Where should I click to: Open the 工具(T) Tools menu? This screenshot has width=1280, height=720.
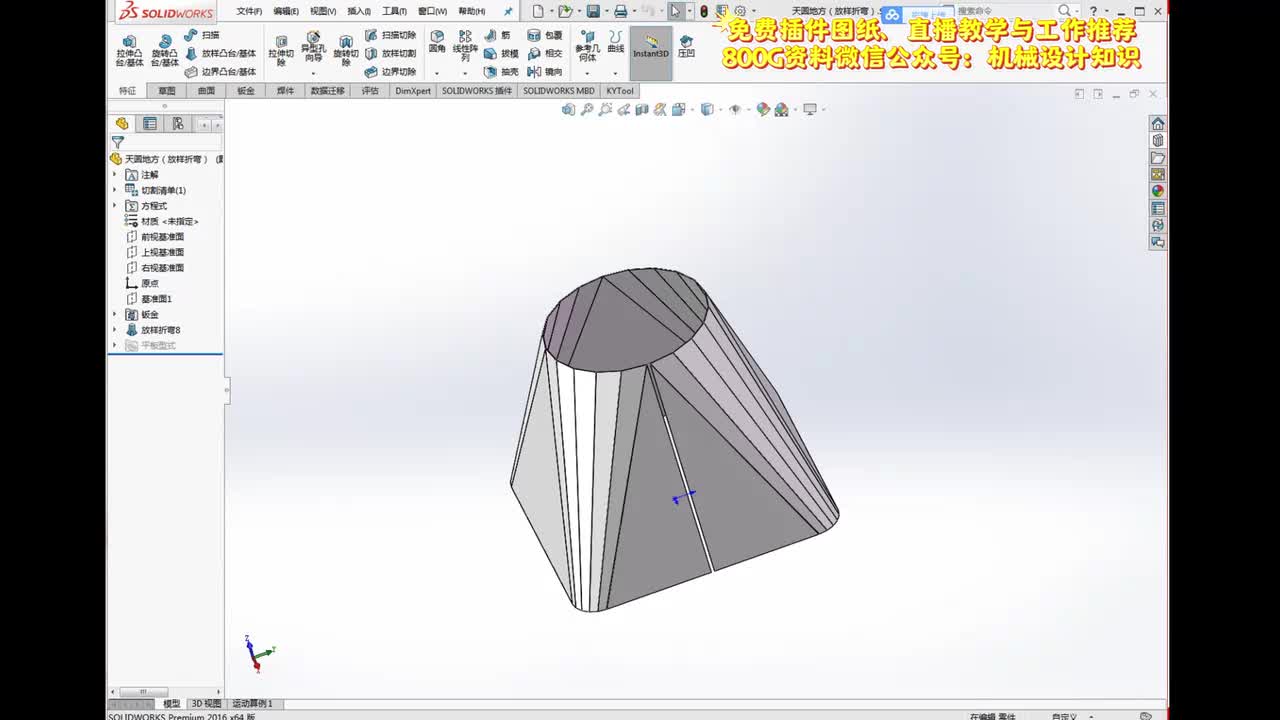point(394,11)
